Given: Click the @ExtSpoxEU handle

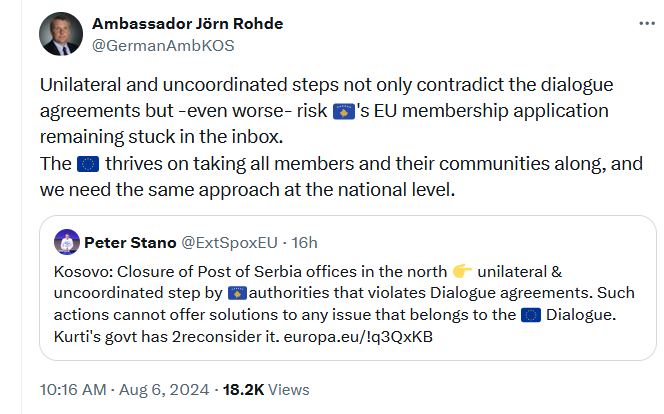Looking at the screenshot, I should click(x=230, y=243).
